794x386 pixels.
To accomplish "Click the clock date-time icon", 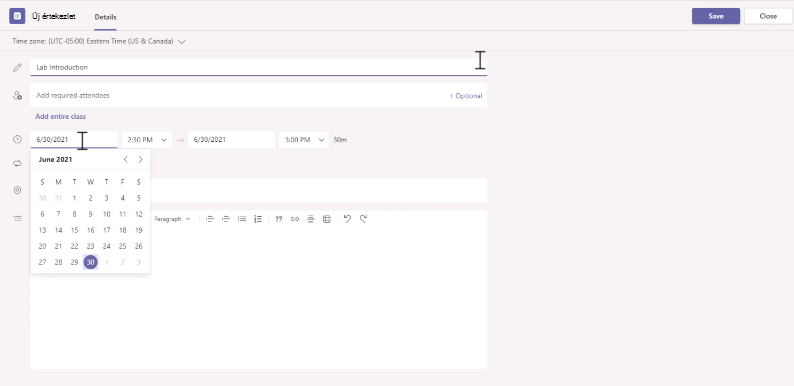I will pos(17,139).
